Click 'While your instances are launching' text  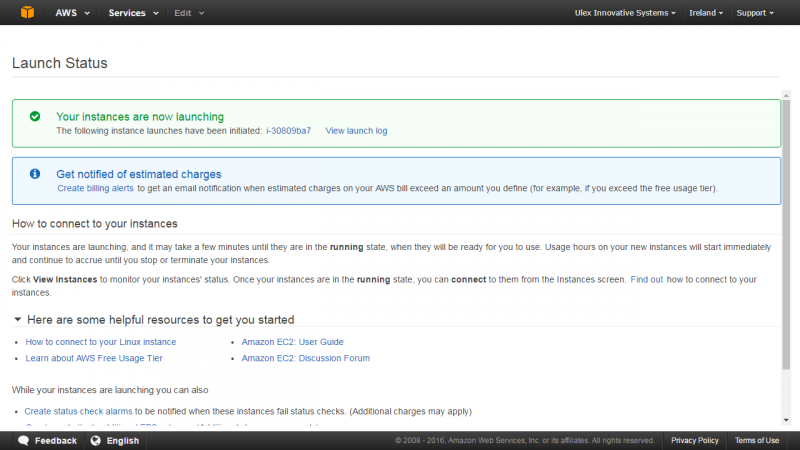110,390
